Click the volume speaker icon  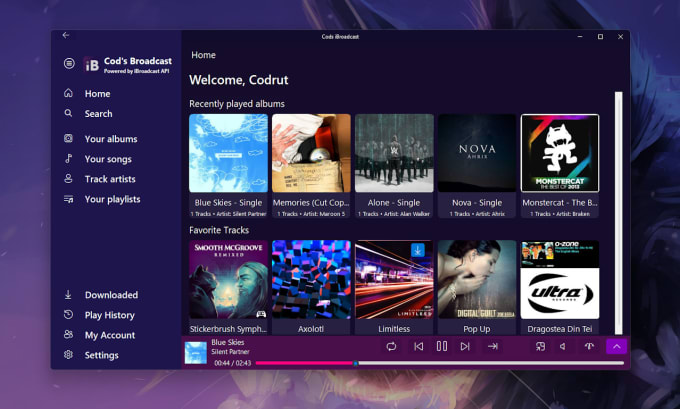point(563,346)
